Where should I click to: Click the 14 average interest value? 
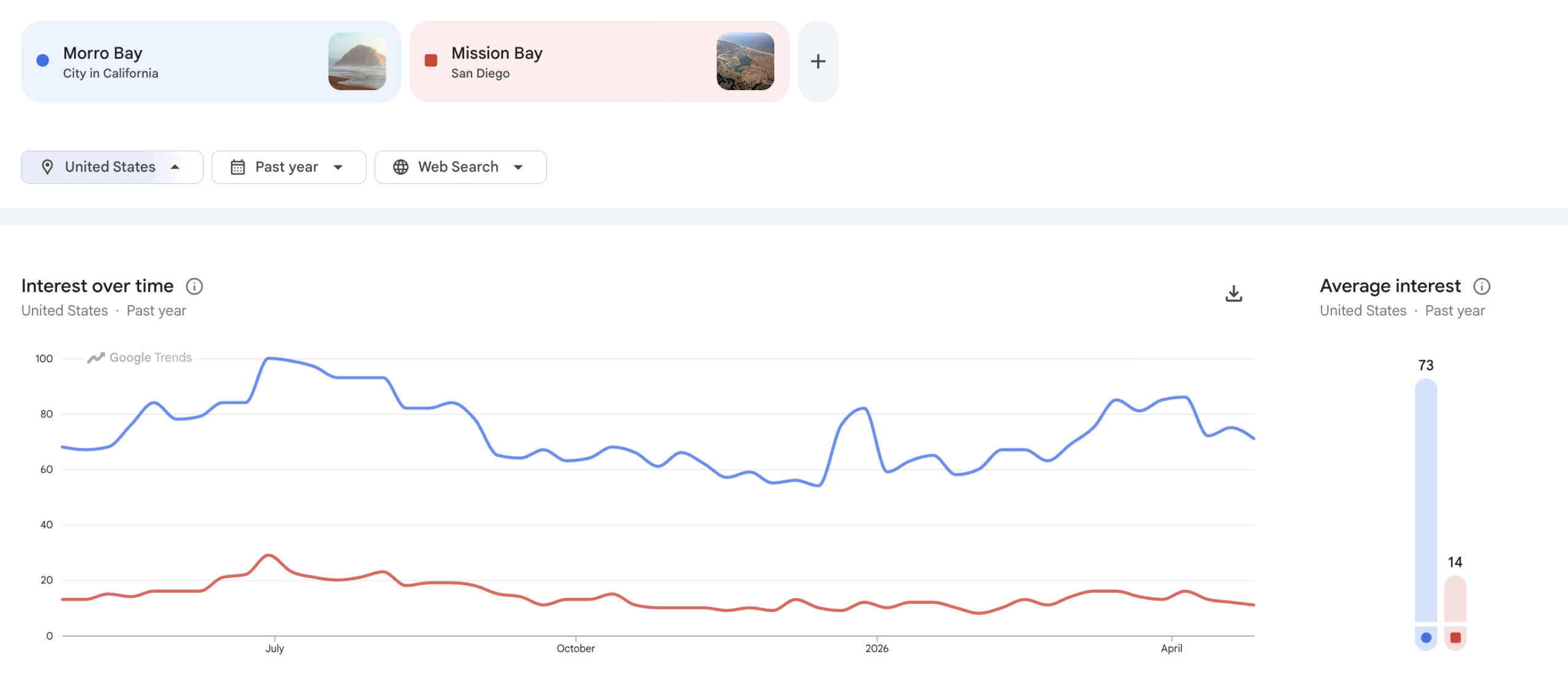(1455, 562)
